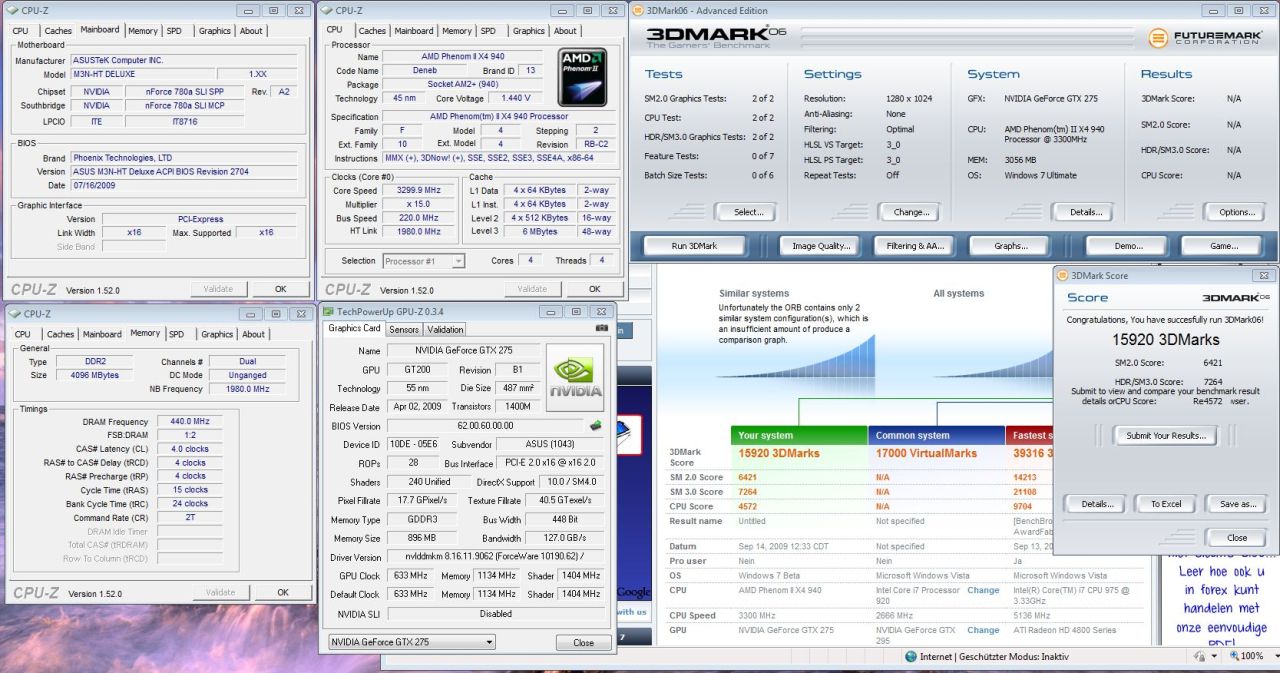Select CPU tab in CPU-Z Mainboard window
This screenshot has width=1280, height=673.
[x=20, y=31]
